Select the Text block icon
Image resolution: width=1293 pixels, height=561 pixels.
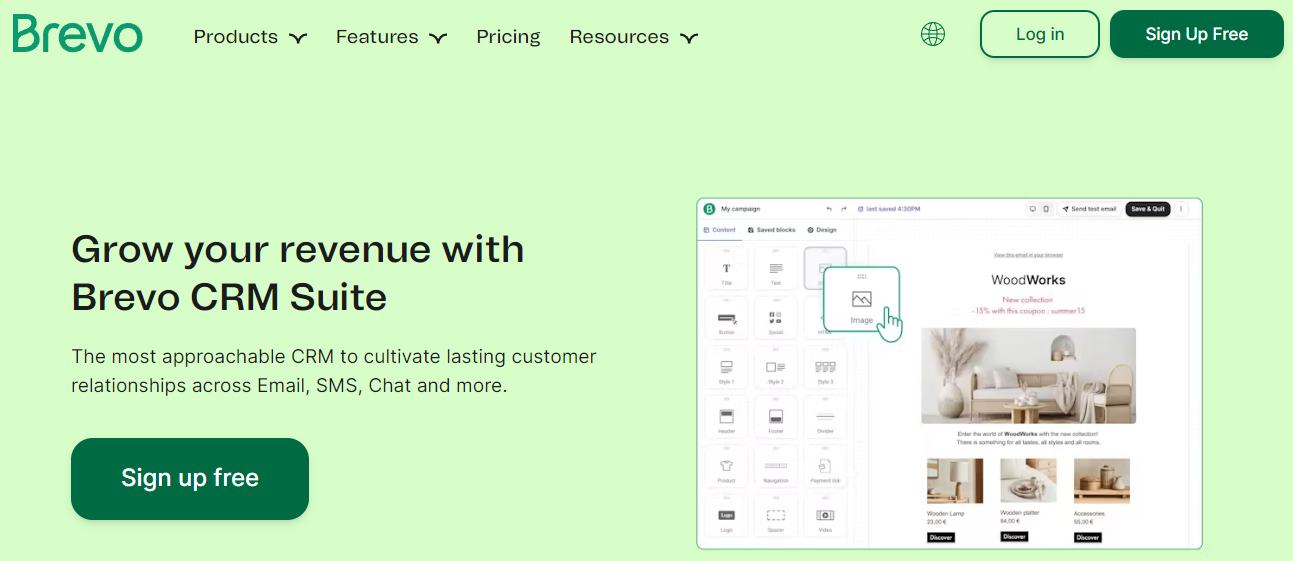776,269
